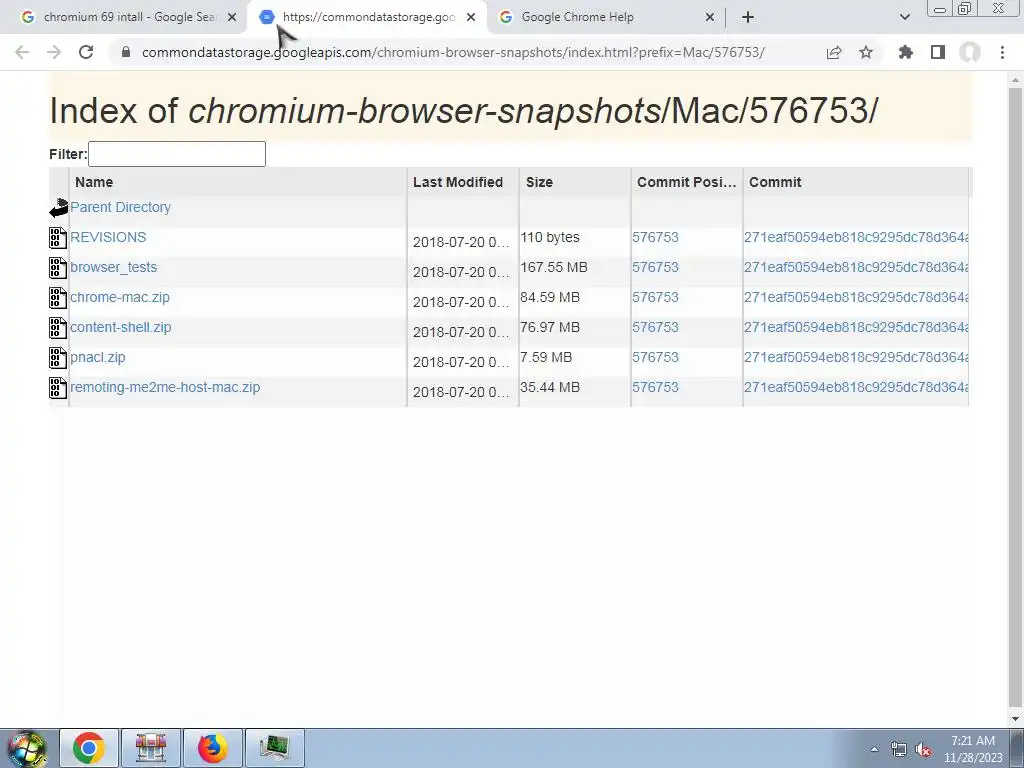Click the Commit column header
The height and width of the screenshot is (768, 1024).
point(856,182)
